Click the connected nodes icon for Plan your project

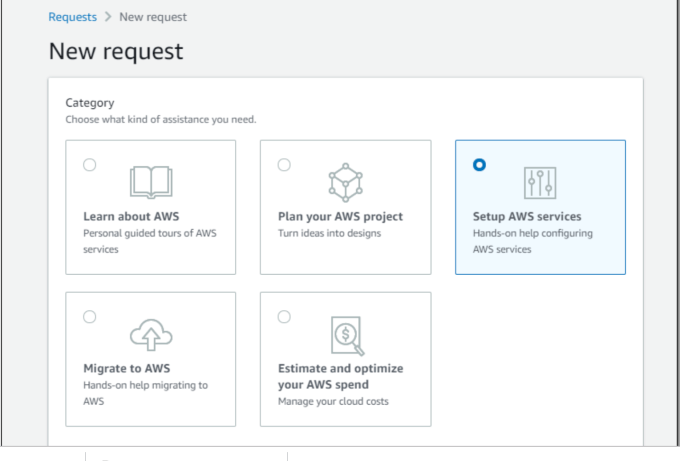point(346,182)
